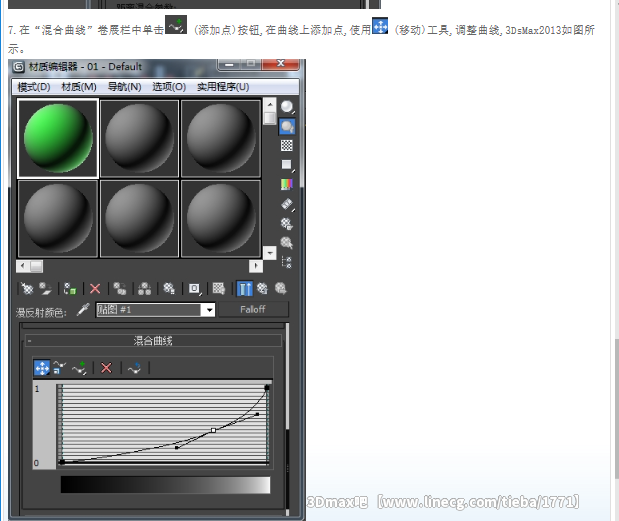The height and width of the screenshot is (521, 619).
Task: Click the Select by Material icon
Action: pyautogui.click(x=287, y=243)
